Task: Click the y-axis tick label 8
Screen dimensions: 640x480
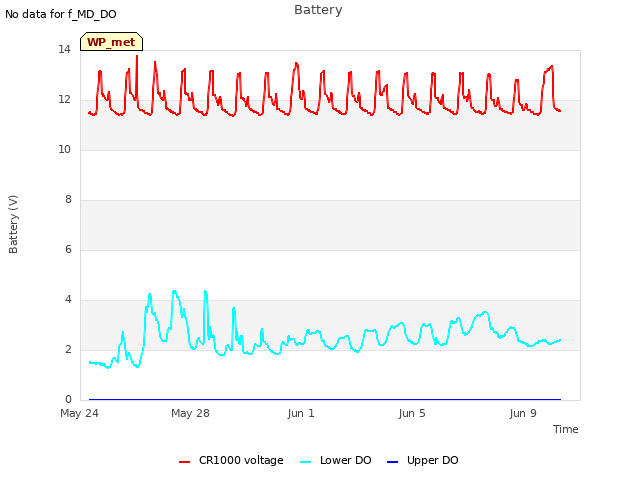Action: point(68,200)
